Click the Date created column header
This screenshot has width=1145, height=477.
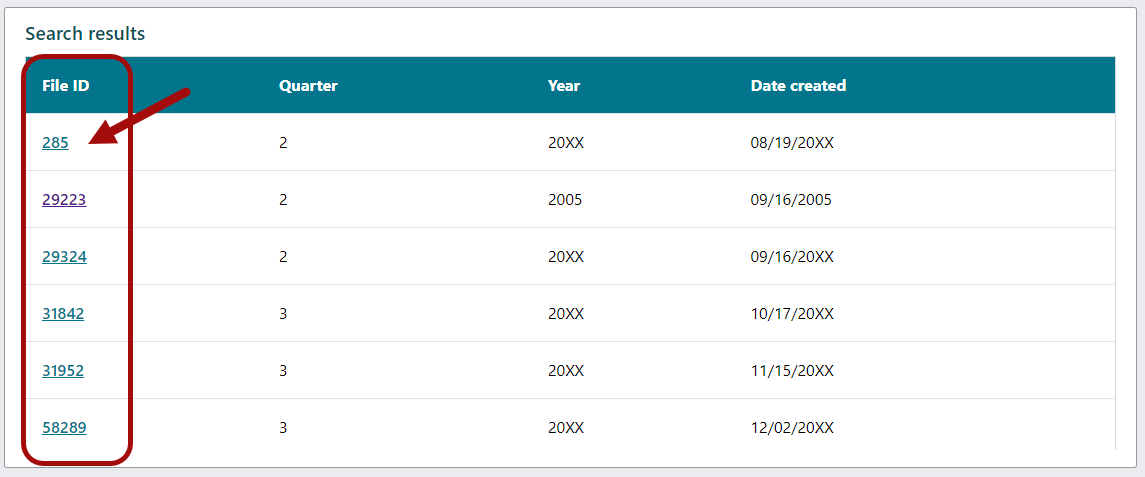[798, 86]
